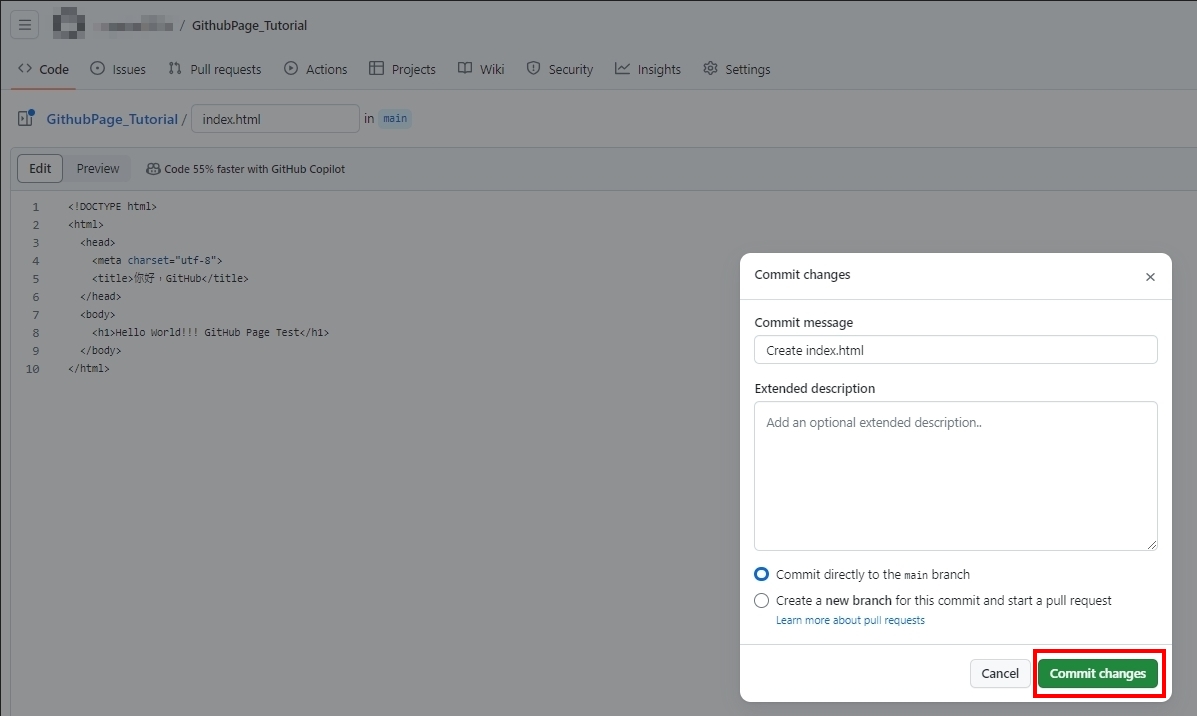Click the Security shield icon
The image size is (1197, 716).
pos(534,68)
